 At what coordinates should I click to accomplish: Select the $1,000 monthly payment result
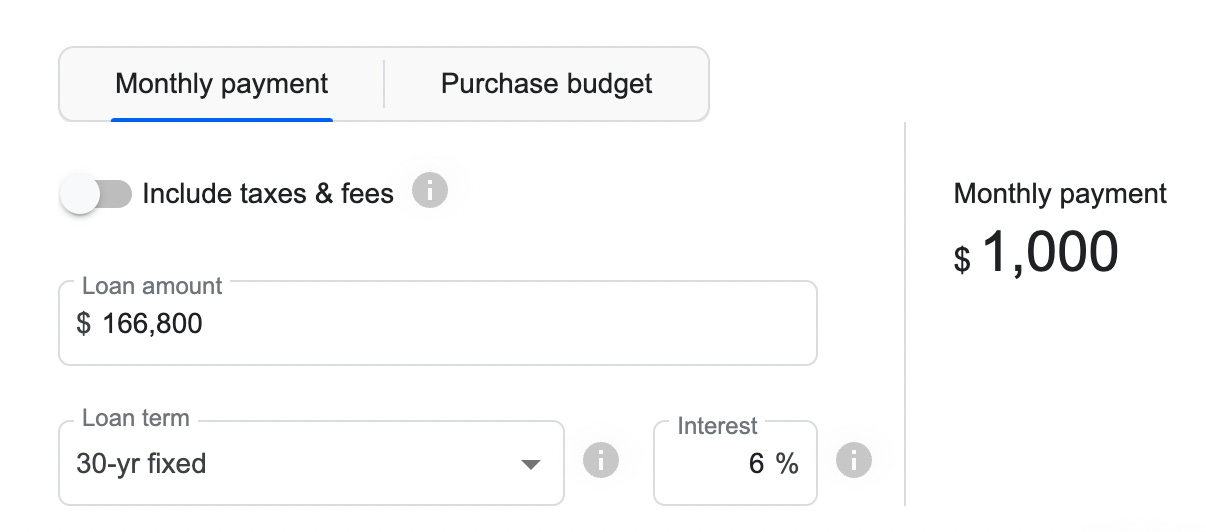tap(1036, 253)
